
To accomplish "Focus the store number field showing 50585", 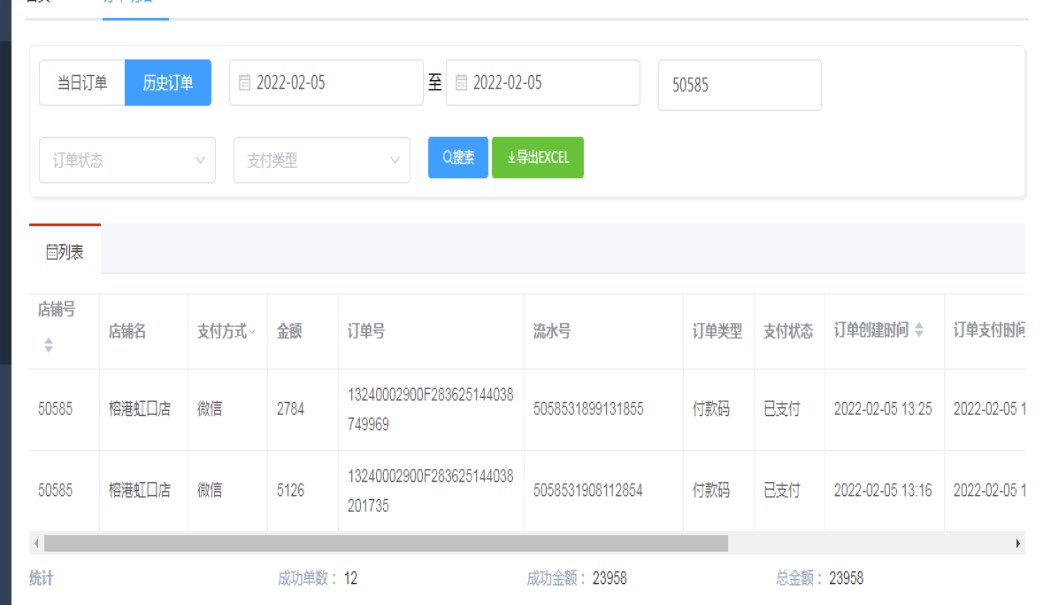I will (739, 85).
